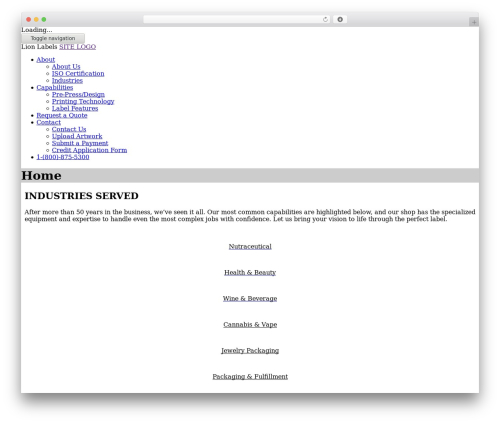Screen dimensions: 500x423
Task: Open Submit a Payment link
Action: pyautogui.click(x=80, y=144)
